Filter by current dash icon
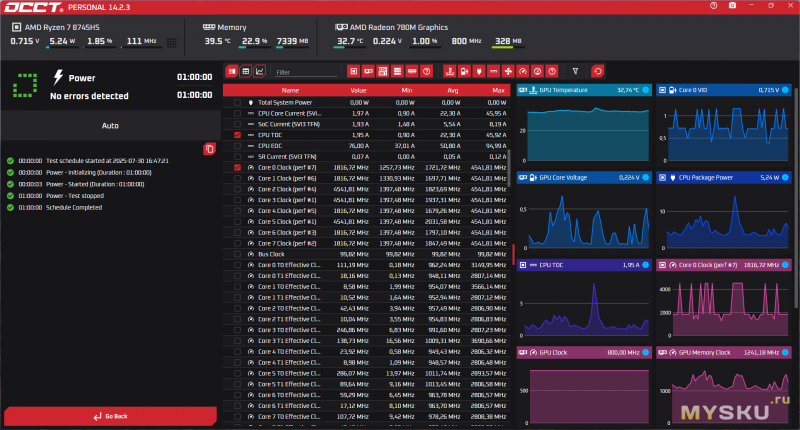This screenshot has width=800, height=430. 493,71
